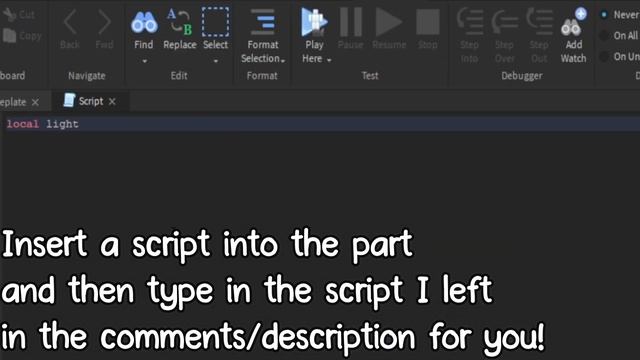This screenshot has height=360, width=640.
Task: Navigate forward with Fwd arrow
Action: point(104,22)
